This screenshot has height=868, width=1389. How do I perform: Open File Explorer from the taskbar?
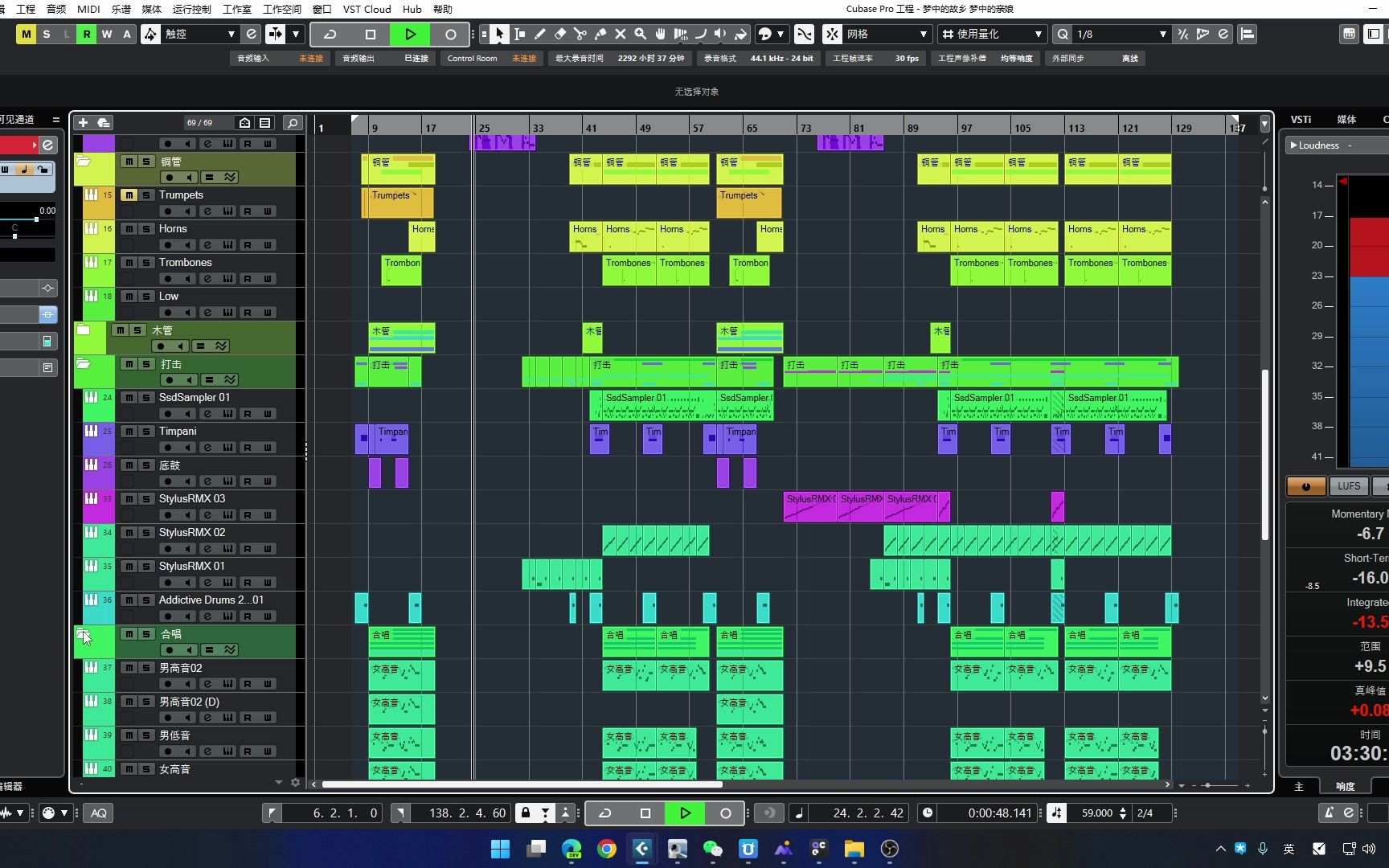[x=854, y=849]
